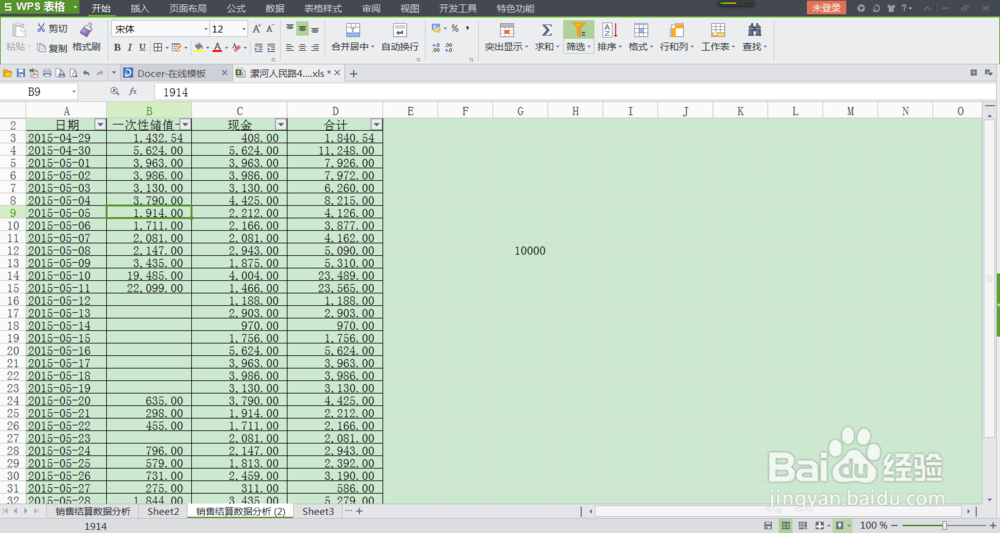Toggle align text right
Viewport: 1000px width, 533px height.
[x=315, y=48]
